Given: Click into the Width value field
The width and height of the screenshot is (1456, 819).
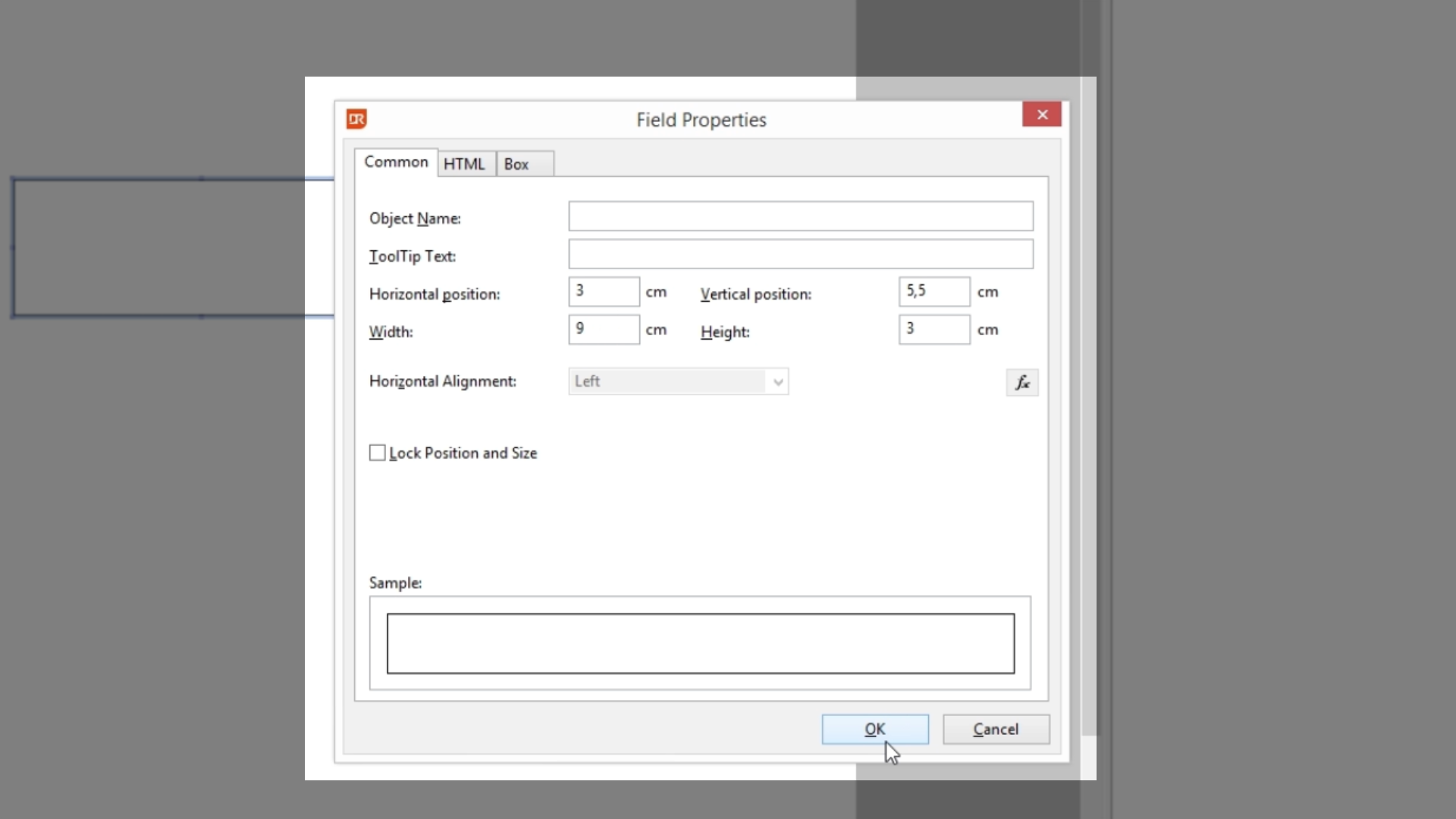Looking at the screenshot, I should tap(604, 330).
